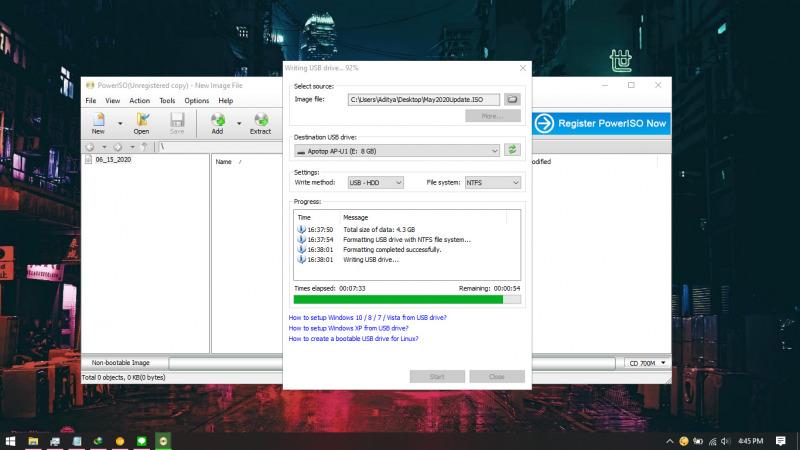Image resolution: width=800 pixels, height=450 pixels.
Task: Click the Start button in the dialog
Action: (x=437, y=377)
